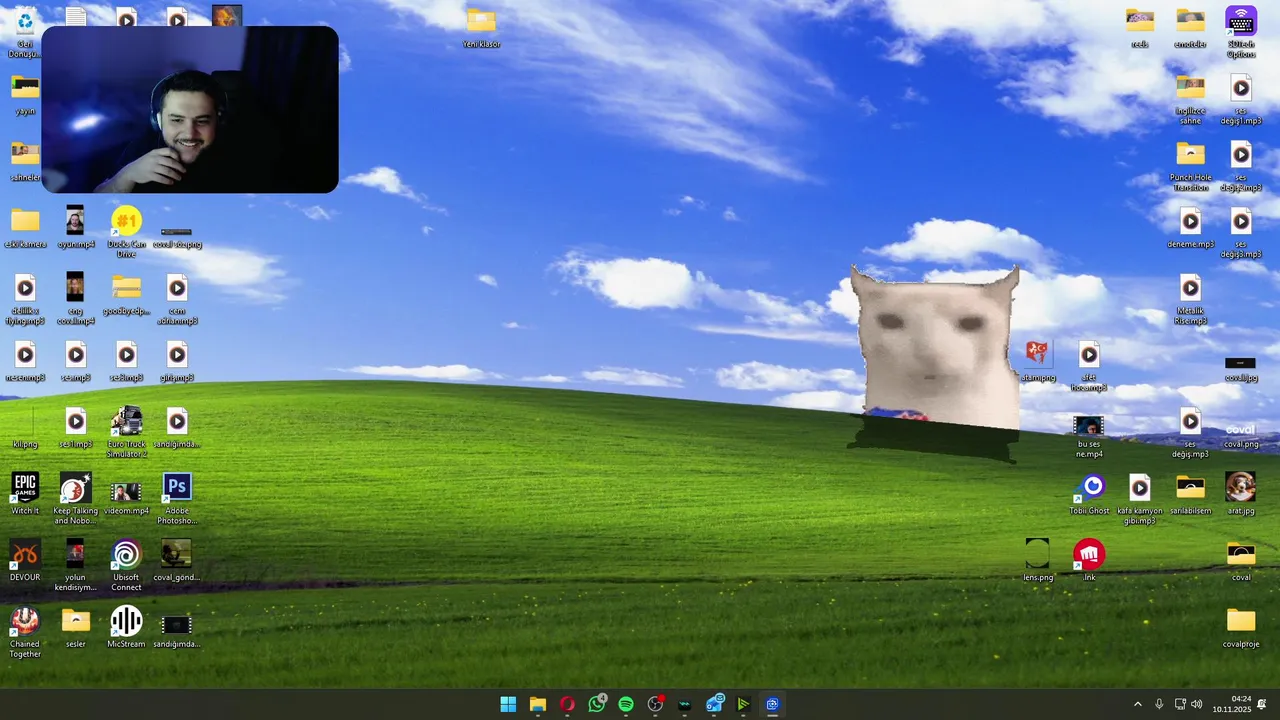The width and height of the screenshot is (1280, 720).
Task: Select the atam.png flag image
Action: click(1038, 353)
